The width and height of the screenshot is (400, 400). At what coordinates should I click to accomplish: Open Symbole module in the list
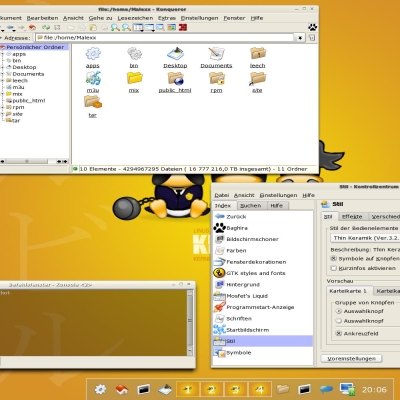(263, 353)
